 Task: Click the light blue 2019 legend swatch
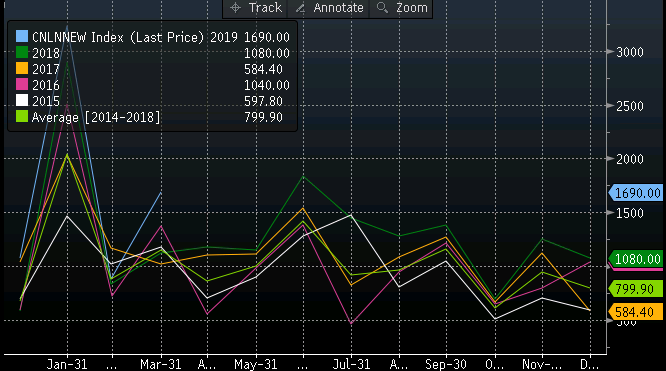coord(22,36)
